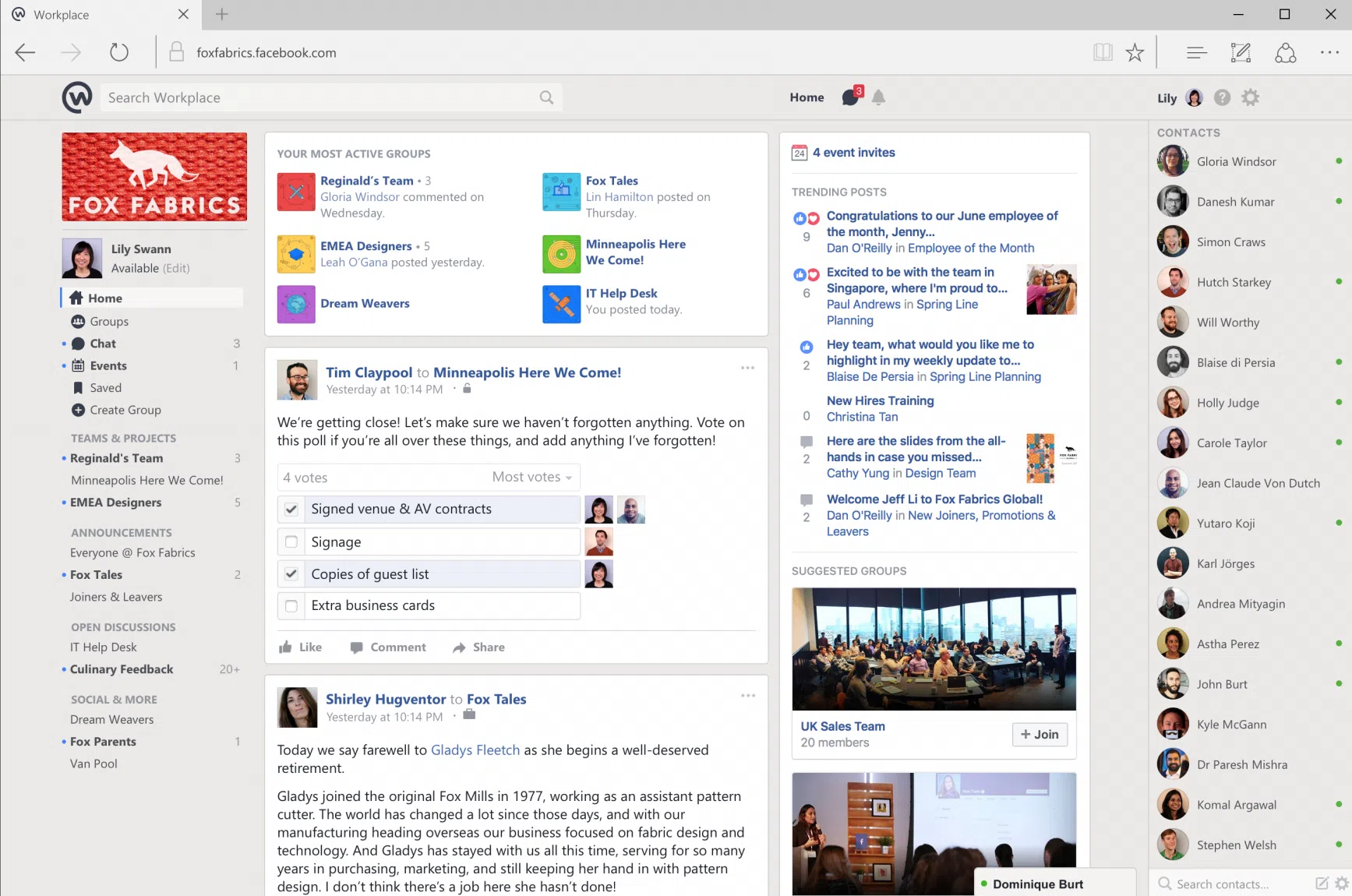Open UK Sales Team group photo
1352x896 pixels.
coord(934,649)
